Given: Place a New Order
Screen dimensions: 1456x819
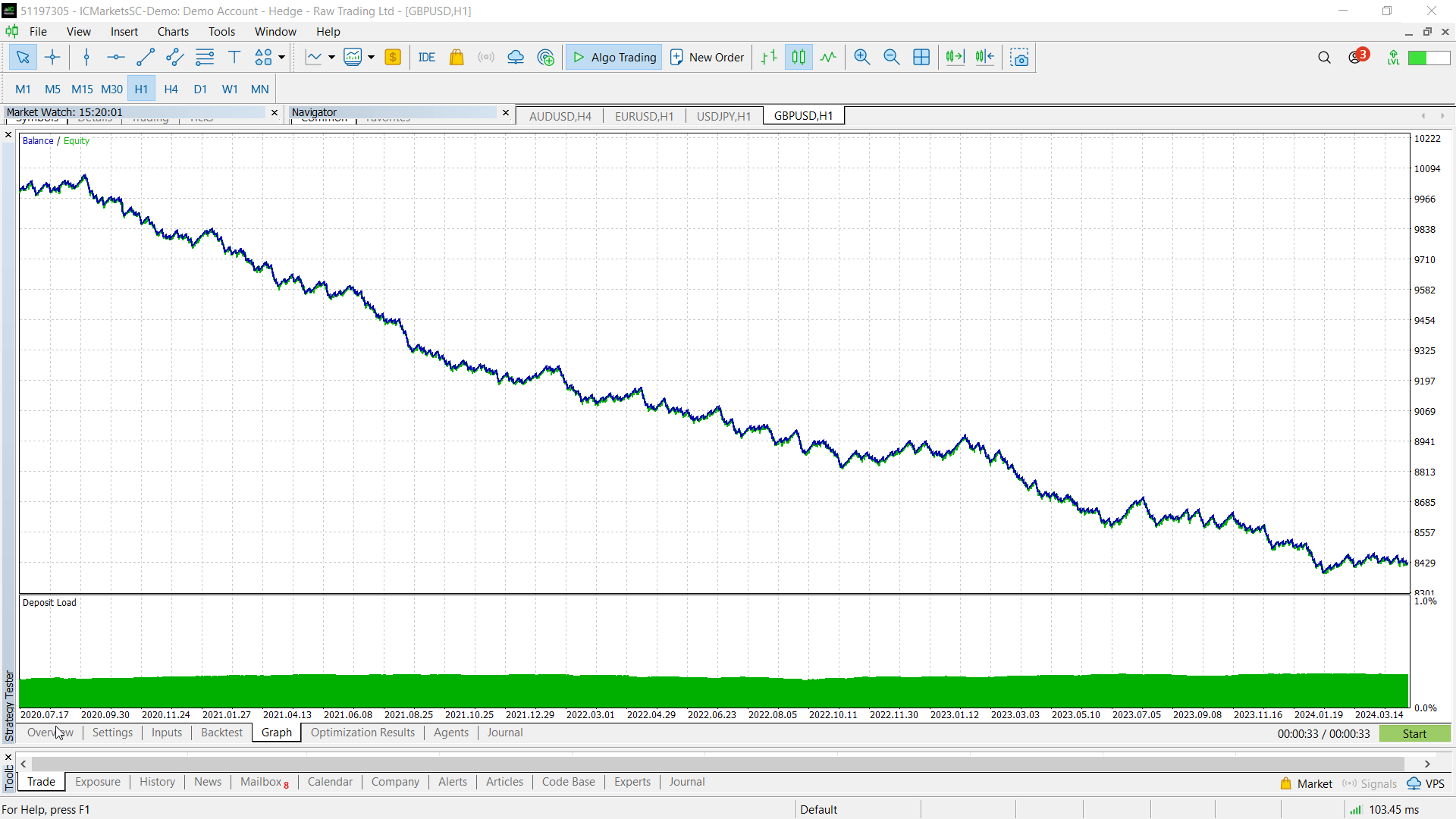Looking at the screenshot, I should point(706,57).
